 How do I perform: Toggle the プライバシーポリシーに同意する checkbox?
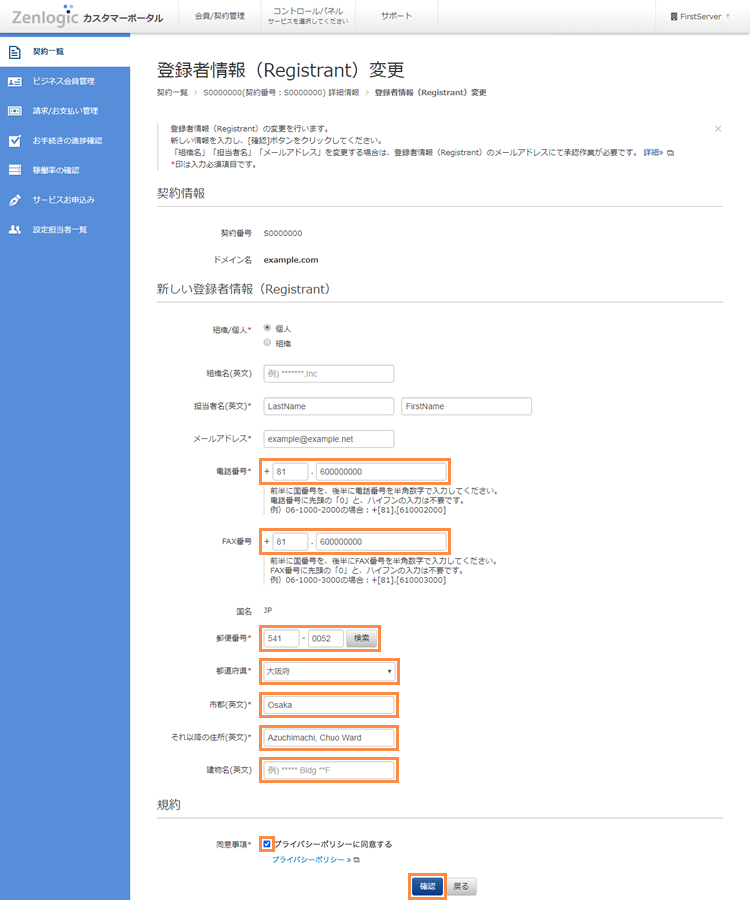pyautogui.click(x=267, y=844)
